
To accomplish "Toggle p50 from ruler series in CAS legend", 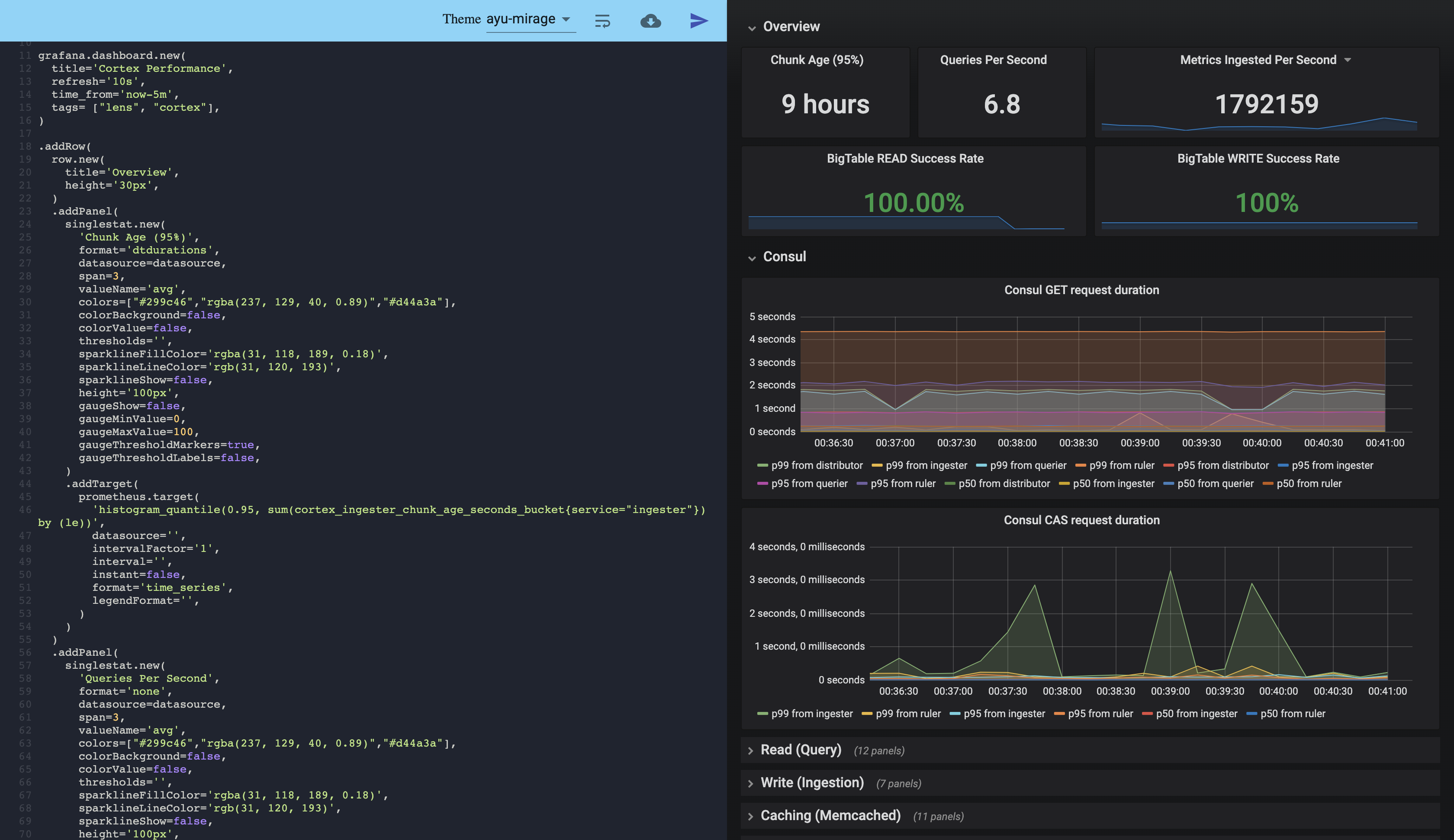I will click(x=1293, y=714).
